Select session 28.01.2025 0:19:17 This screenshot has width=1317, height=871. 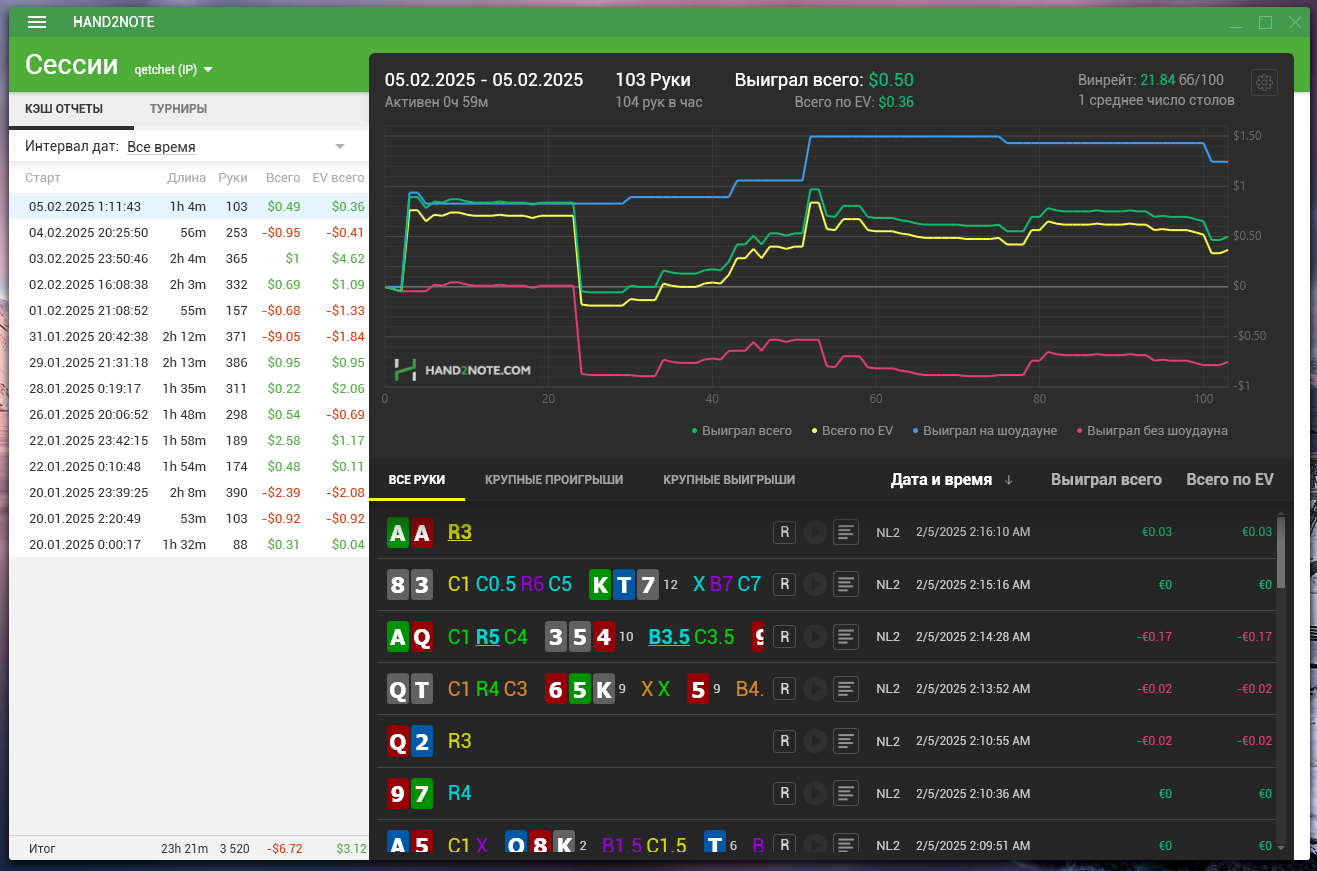click(189, 389)
